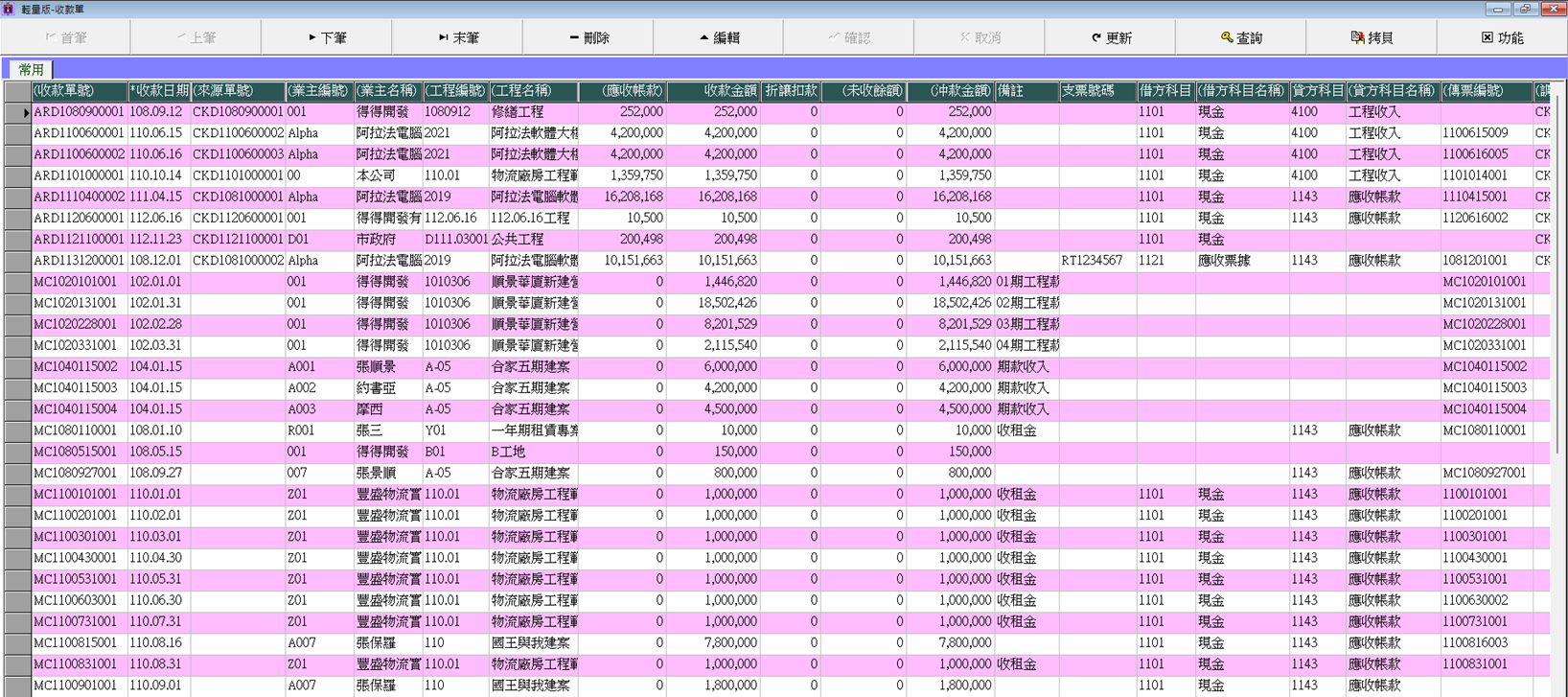This screenshot has height=697, width=1568.
Task: Select the 支票號碼 column header
Action: (x=1096, y=91)
